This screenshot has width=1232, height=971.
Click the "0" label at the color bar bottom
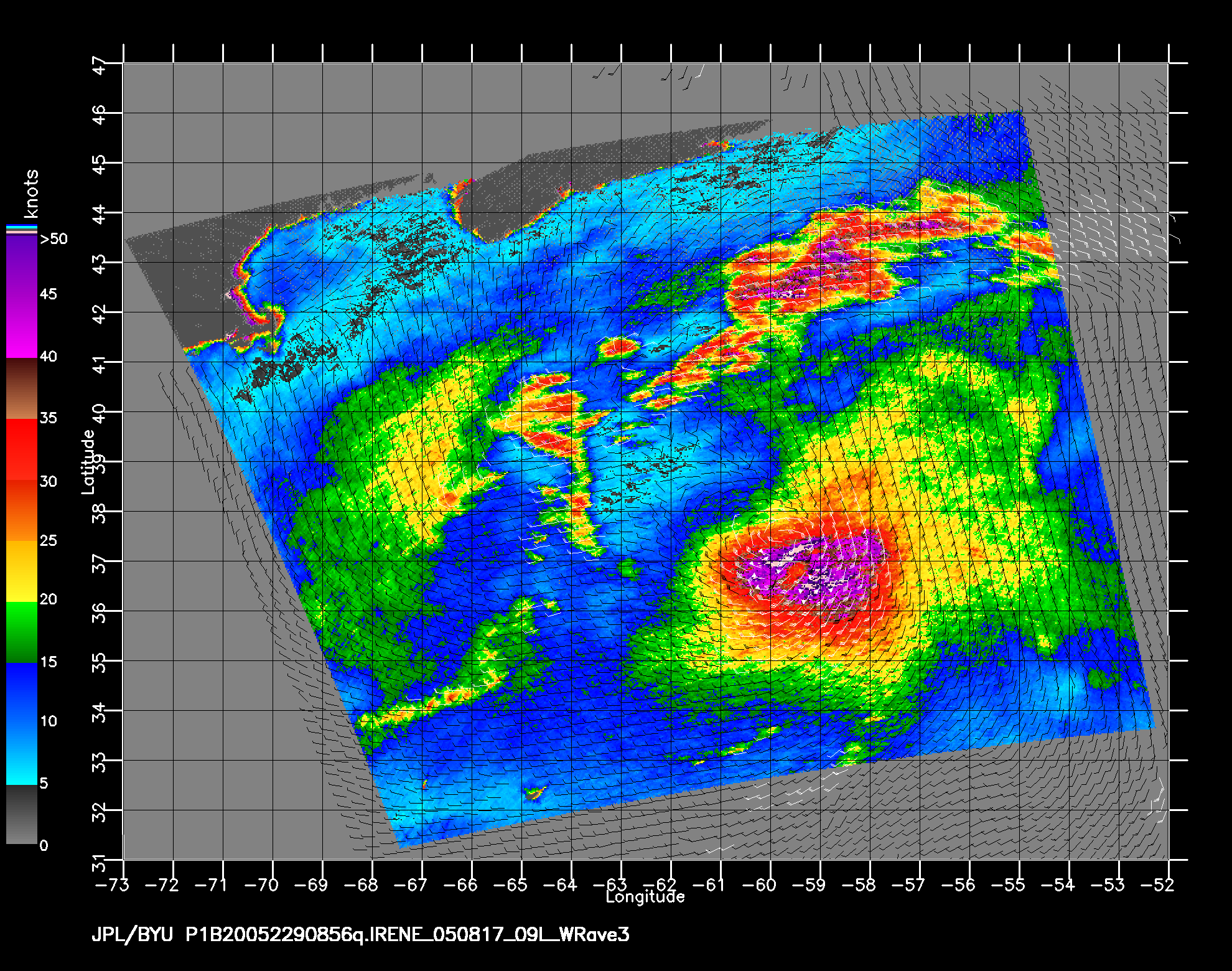point(44,845)
